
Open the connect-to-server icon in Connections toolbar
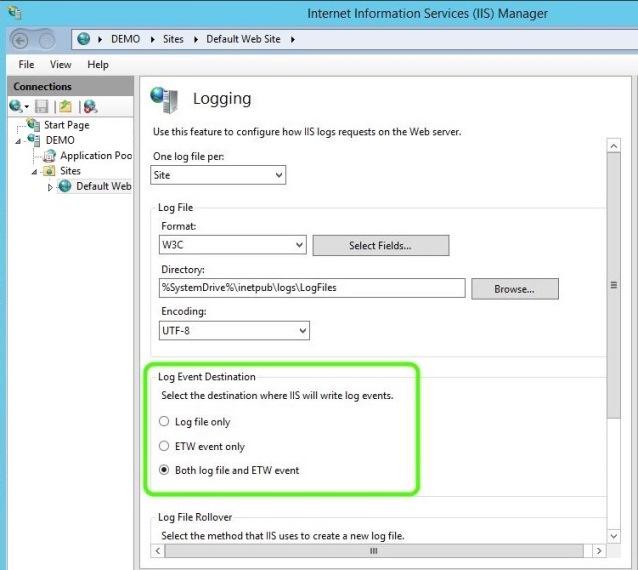(18, 107)
